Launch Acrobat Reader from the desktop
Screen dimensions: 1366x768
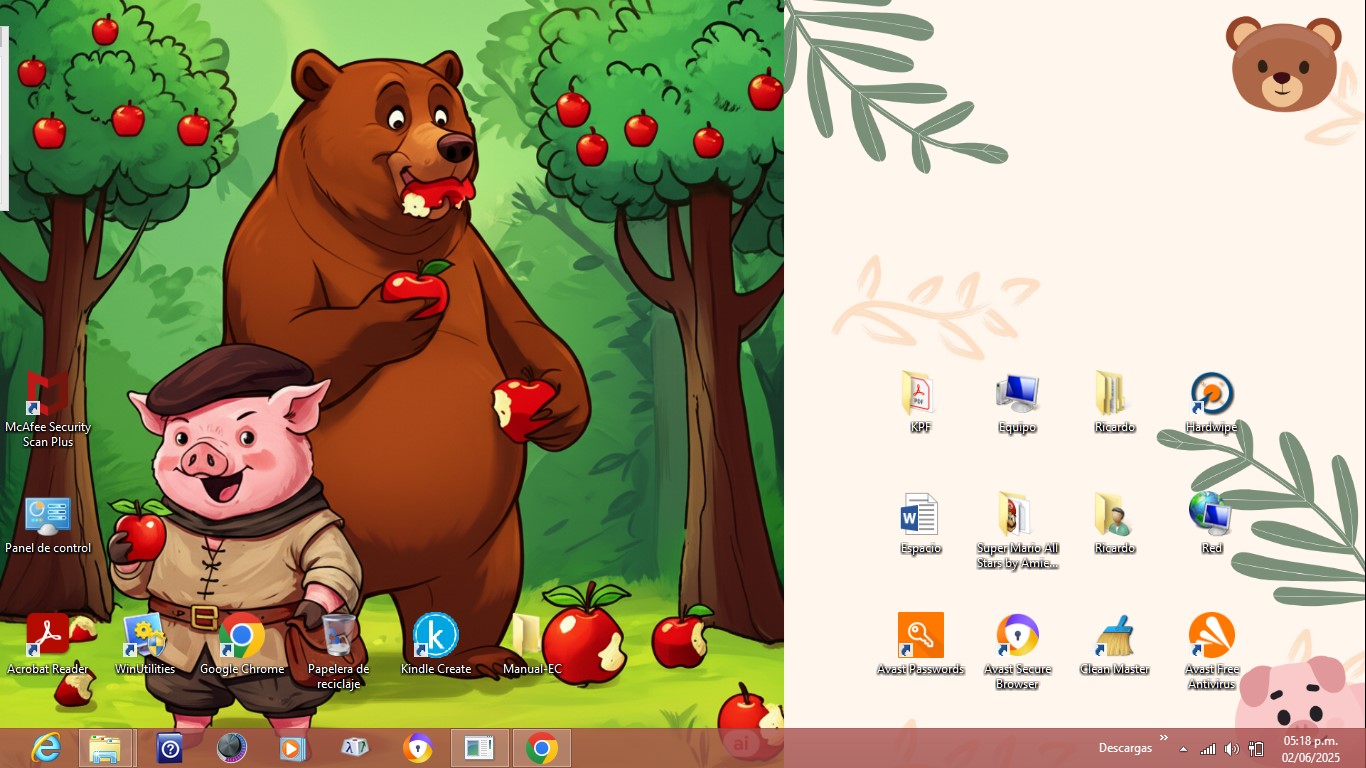(48, 645)
